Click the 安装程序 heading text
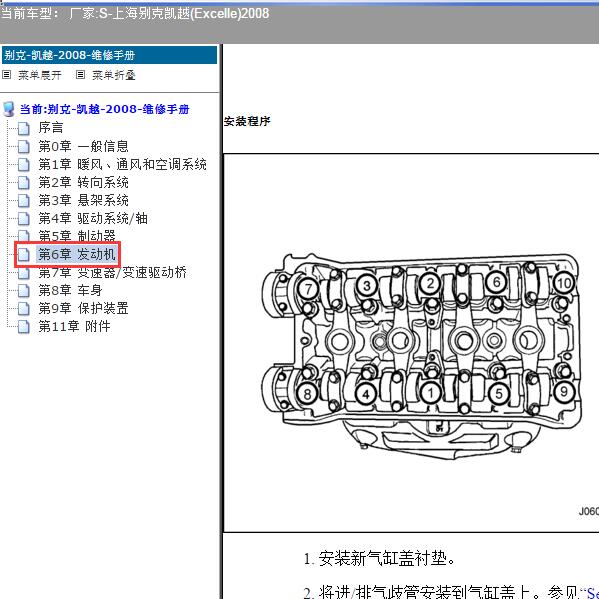The height and width of the screenshot is (599, 599). (x=247, y=121)
